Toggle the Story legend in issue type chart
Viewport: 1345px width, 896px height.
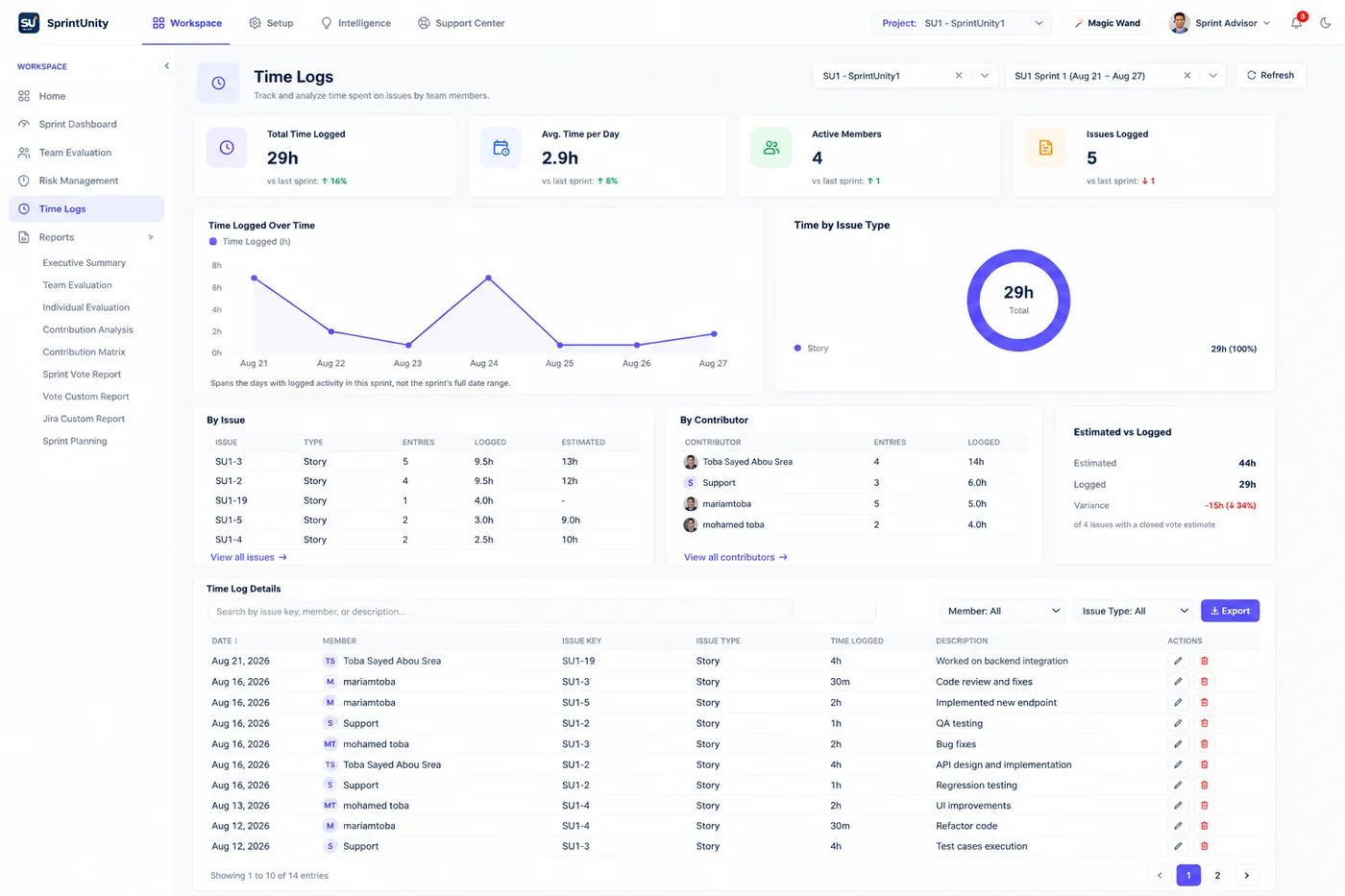(x=797, y=349)
